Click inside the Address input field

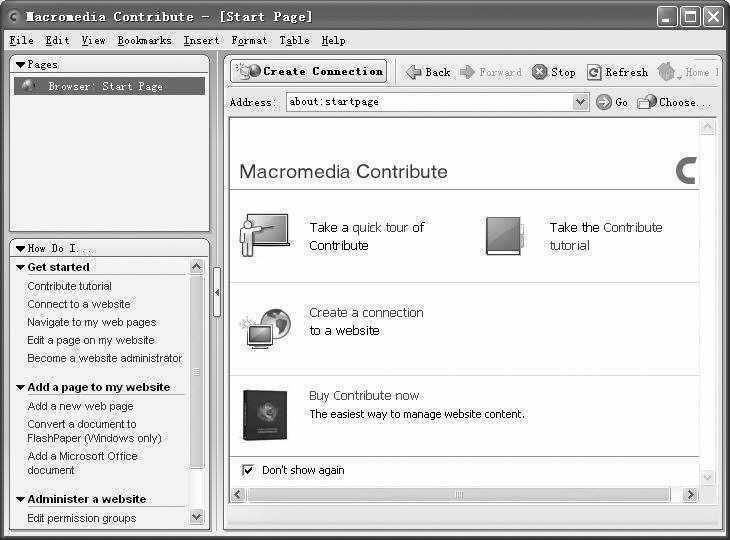tap(430, 102)
